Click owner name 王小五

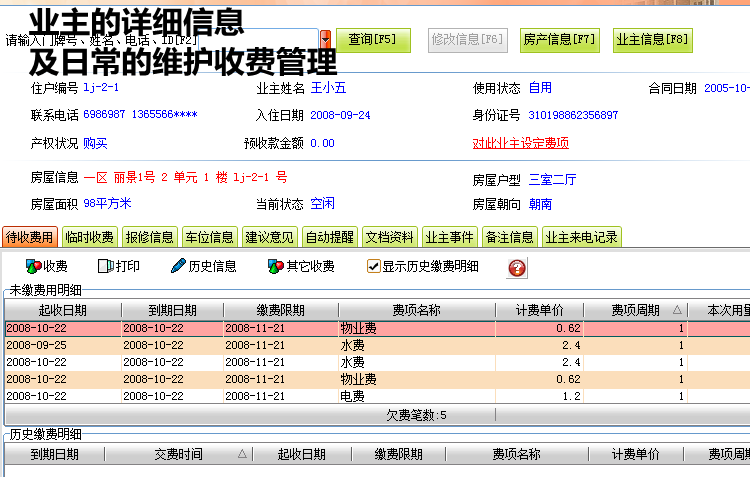click(x=328, y=88)
